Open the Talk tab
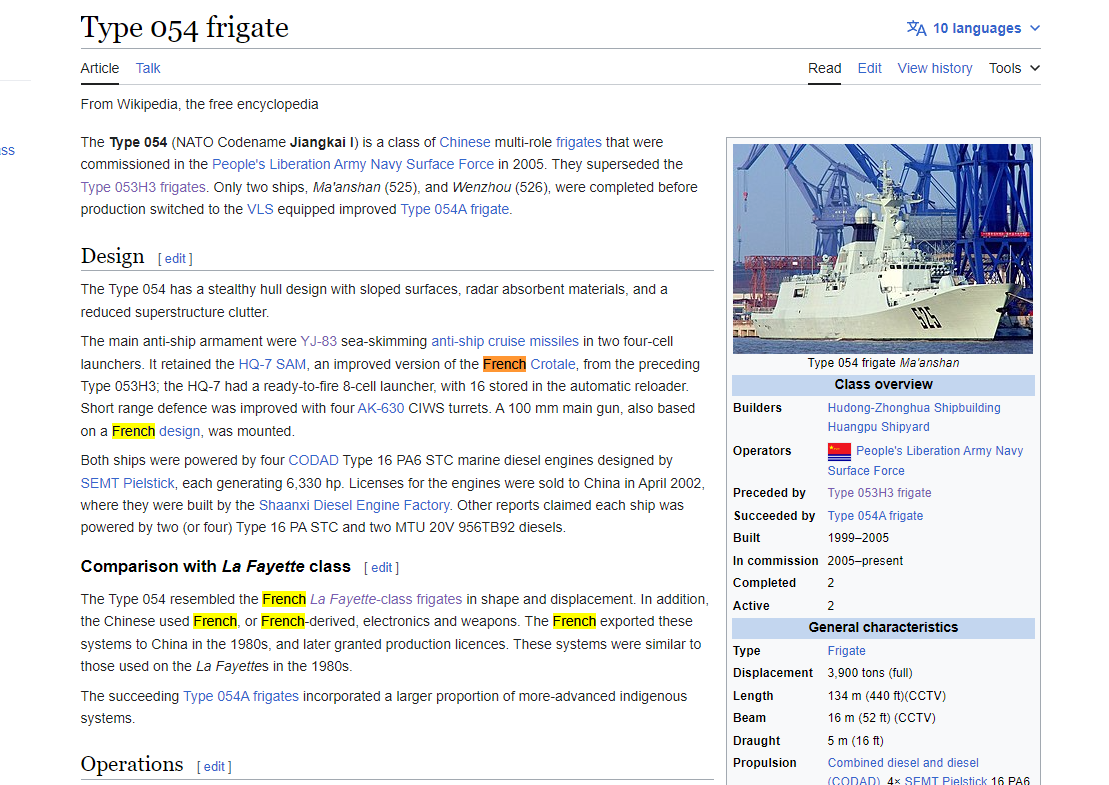 coord(148,69)
